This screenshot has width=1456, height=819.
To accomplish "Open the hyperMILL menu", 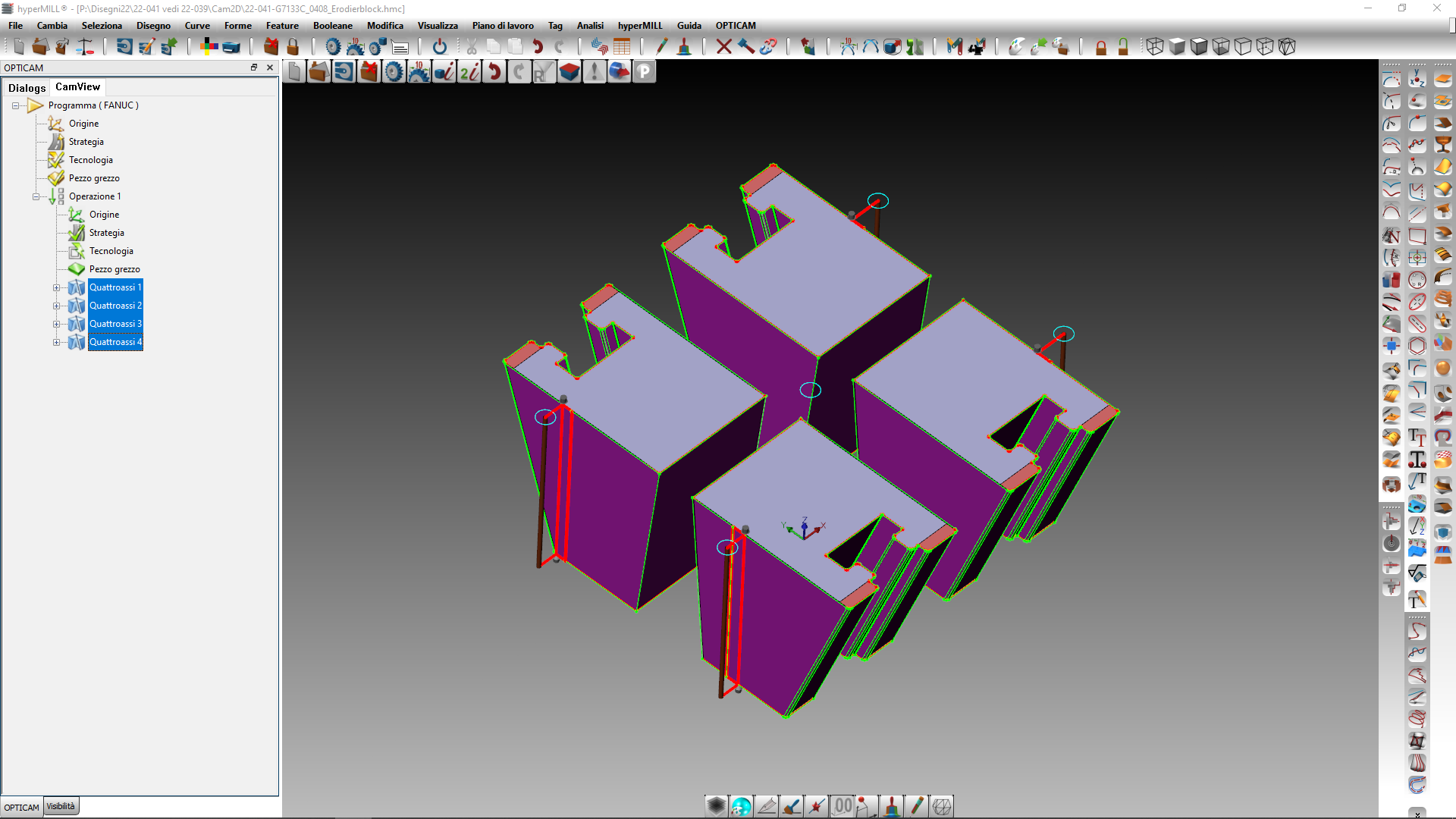I will click(640, 26).
